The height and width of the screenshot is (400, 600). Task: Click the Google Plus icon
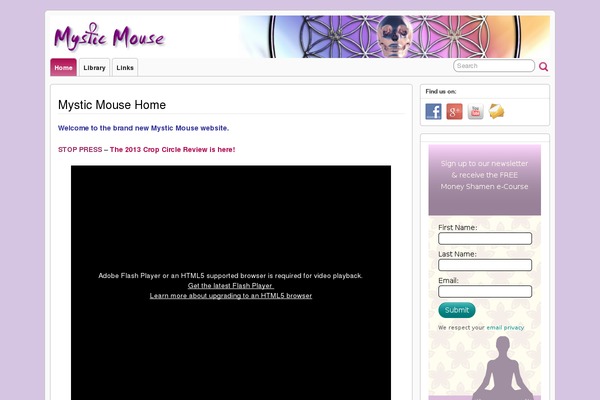[454, 111]
